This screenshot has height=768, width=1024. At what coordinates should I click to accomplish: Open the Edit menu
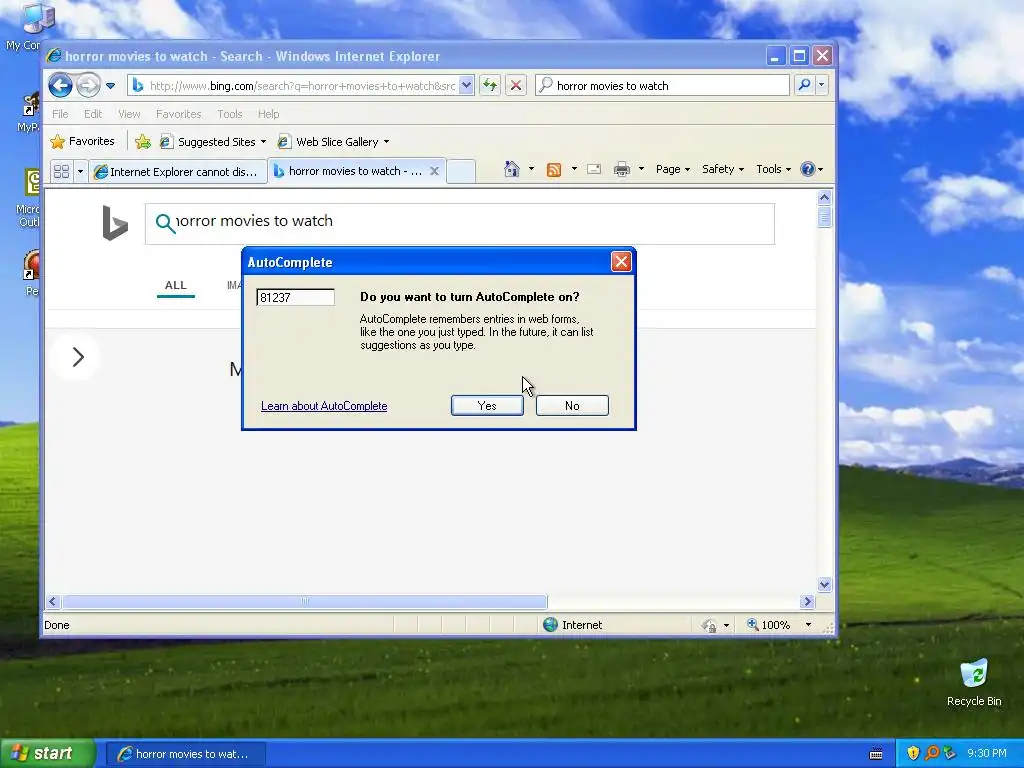(93, 114)
